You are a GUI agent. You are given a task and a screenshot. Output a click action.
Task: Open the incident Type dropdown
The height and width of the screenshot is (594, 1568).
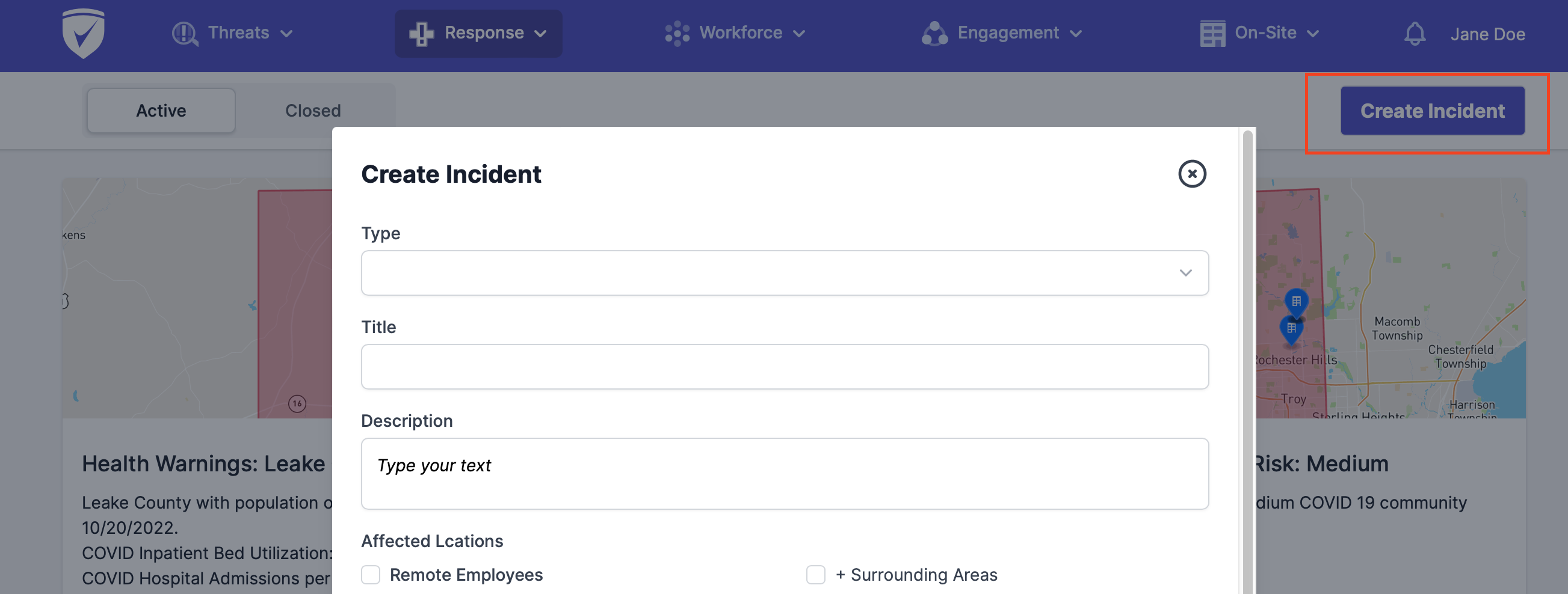tap(785, 273)
